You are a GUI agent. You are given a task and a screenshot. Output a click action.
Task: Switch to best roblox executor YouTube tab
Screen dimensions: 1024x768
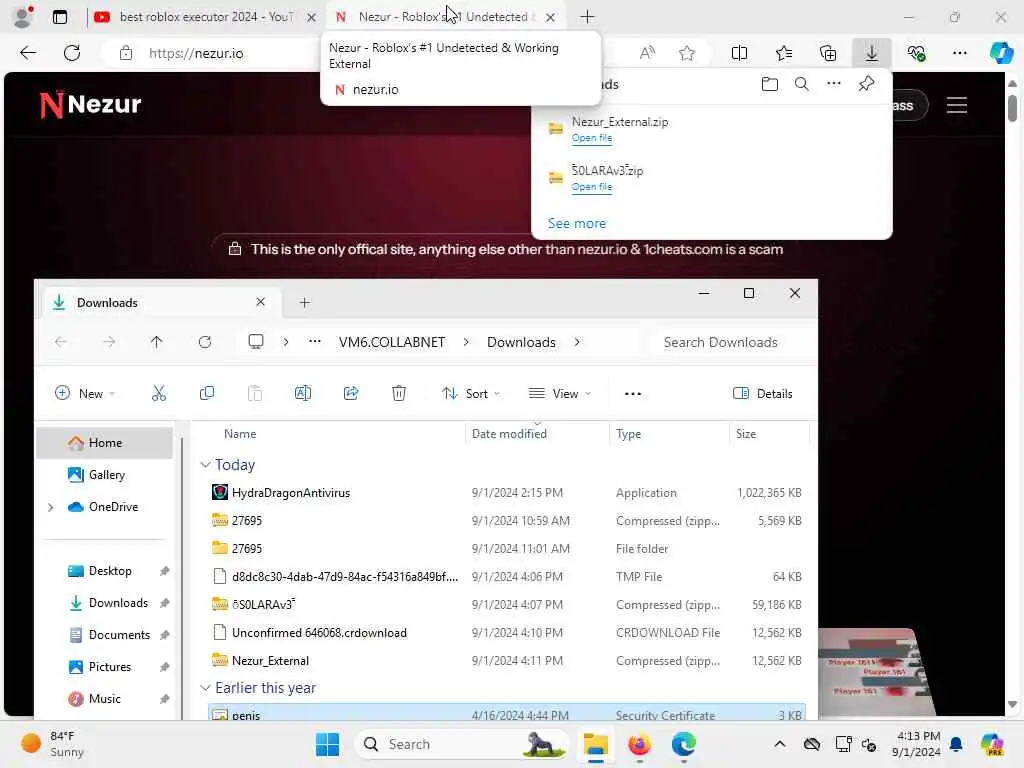pos(206,17)
